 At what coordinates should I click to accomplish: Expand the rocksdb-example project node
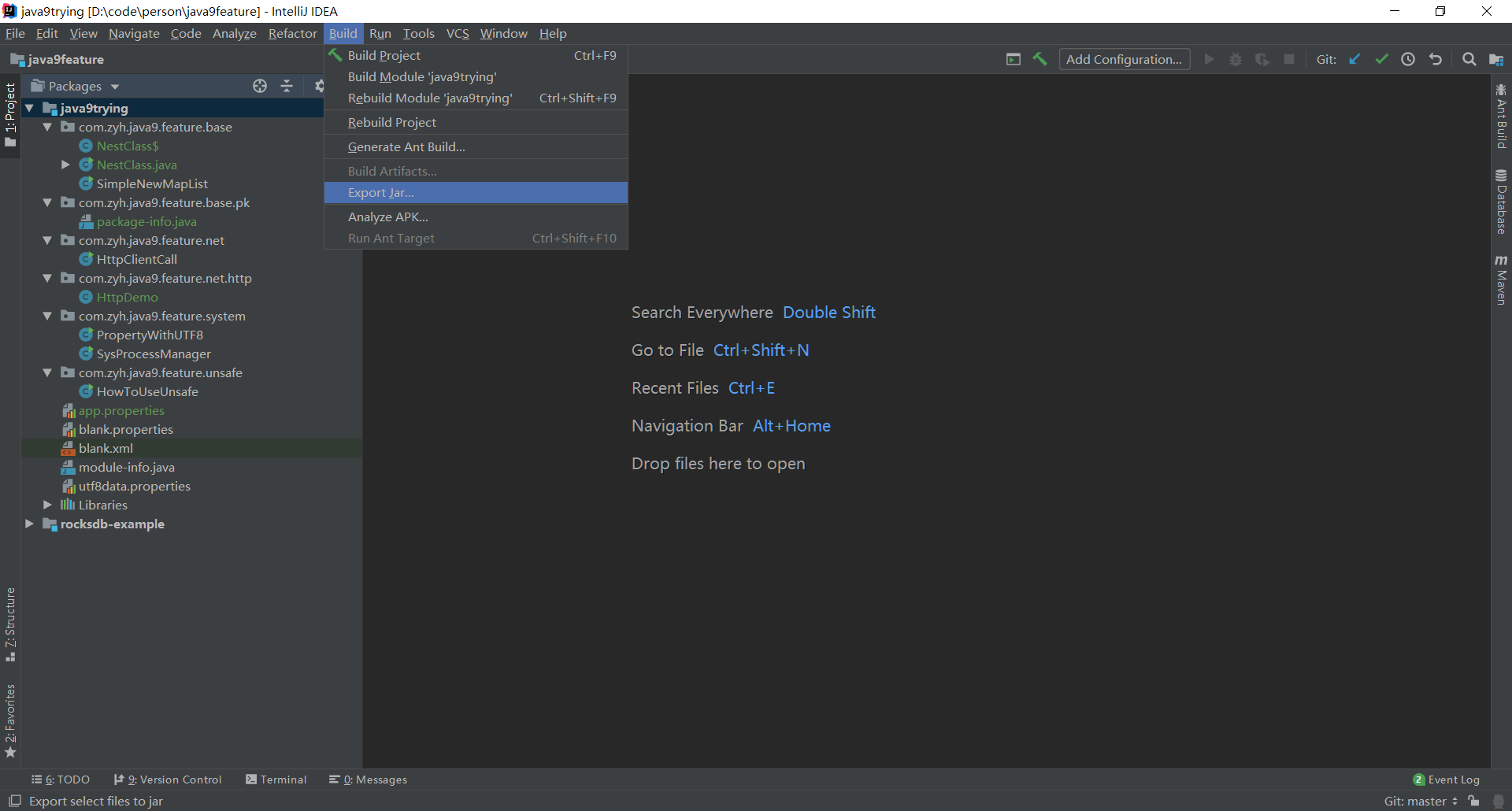coord(29,524)
